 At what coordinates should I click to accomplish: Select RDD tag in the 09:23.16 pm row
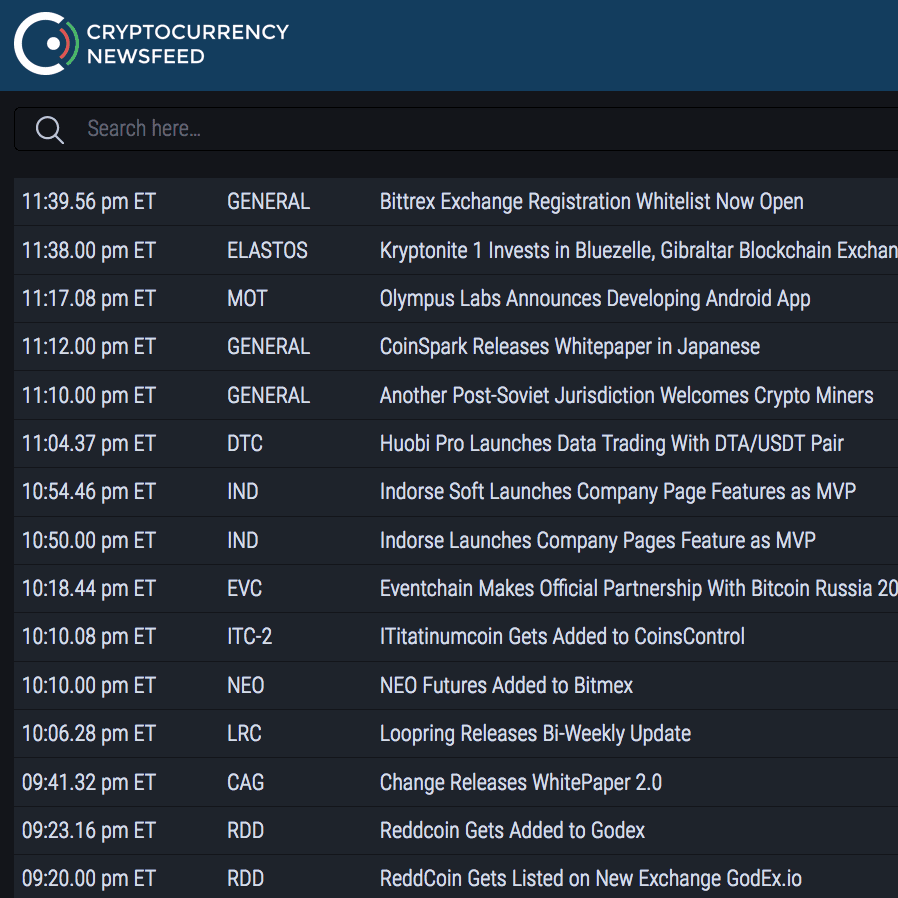coord(245,830)
